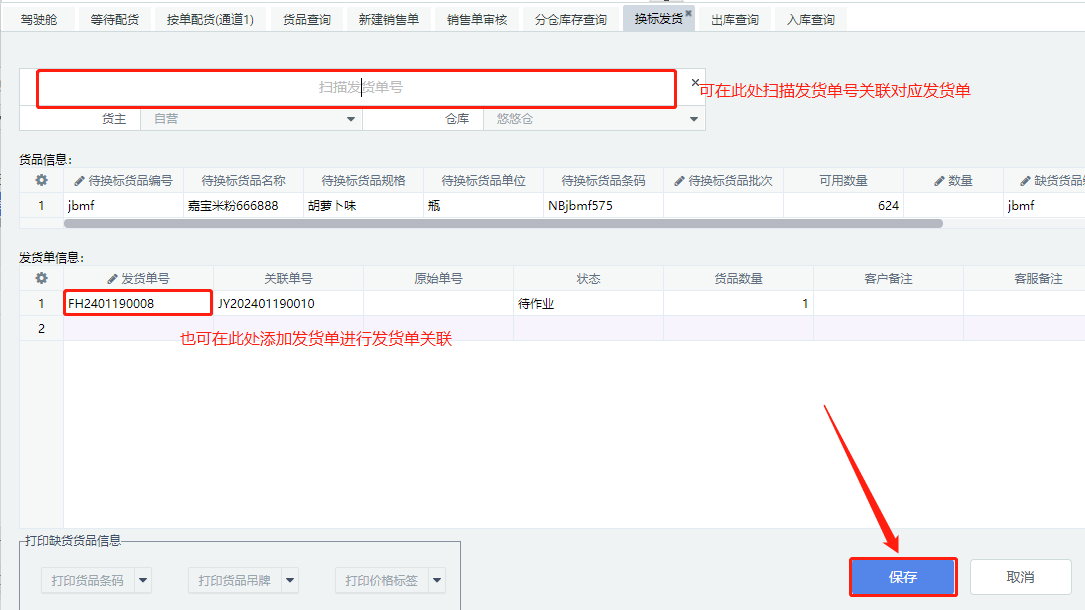This screenshot has width=1085, height=610.
Task: Switch to the 货品查询 tab
Action: [306, 20]
